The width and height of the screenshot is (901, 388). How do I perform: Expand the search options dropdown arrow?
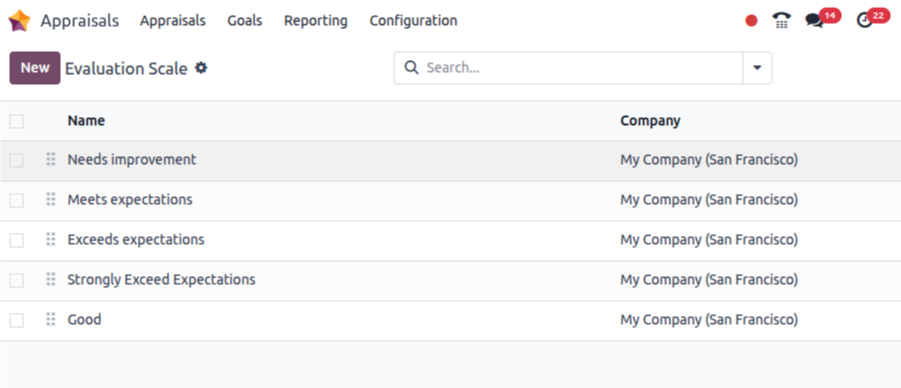[x=757, y=68]
